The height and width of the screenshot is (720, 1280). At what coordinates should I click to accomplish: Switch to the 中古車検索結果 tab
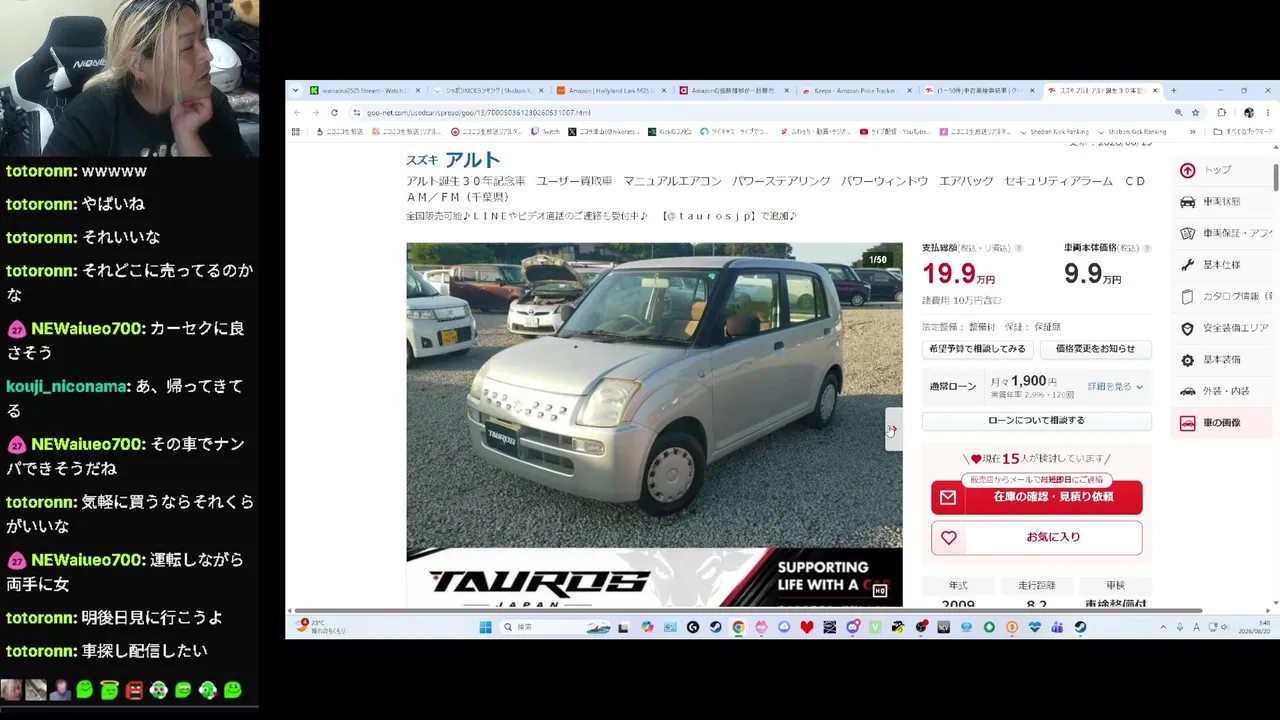[x=979, y=90]
